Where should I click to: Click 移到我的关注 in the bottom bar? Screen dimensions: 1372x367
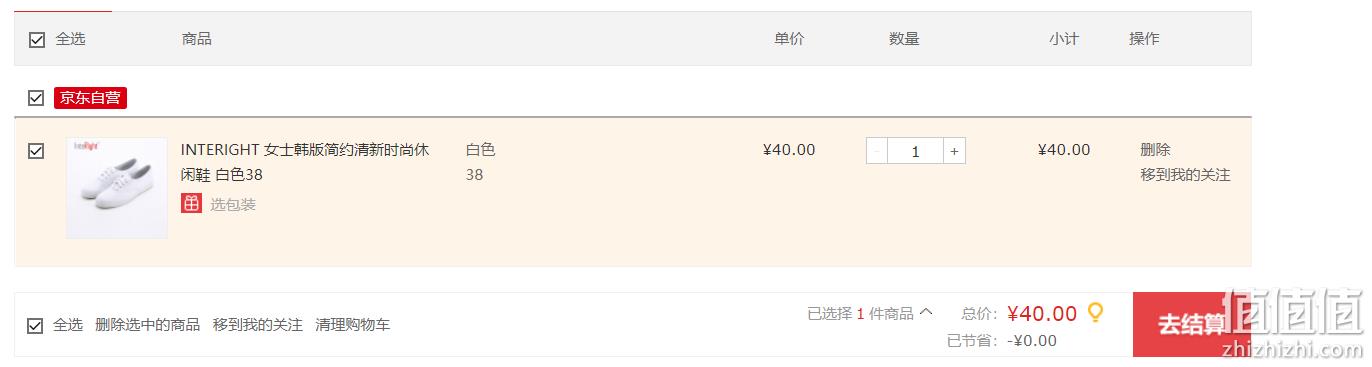point(257,325)
